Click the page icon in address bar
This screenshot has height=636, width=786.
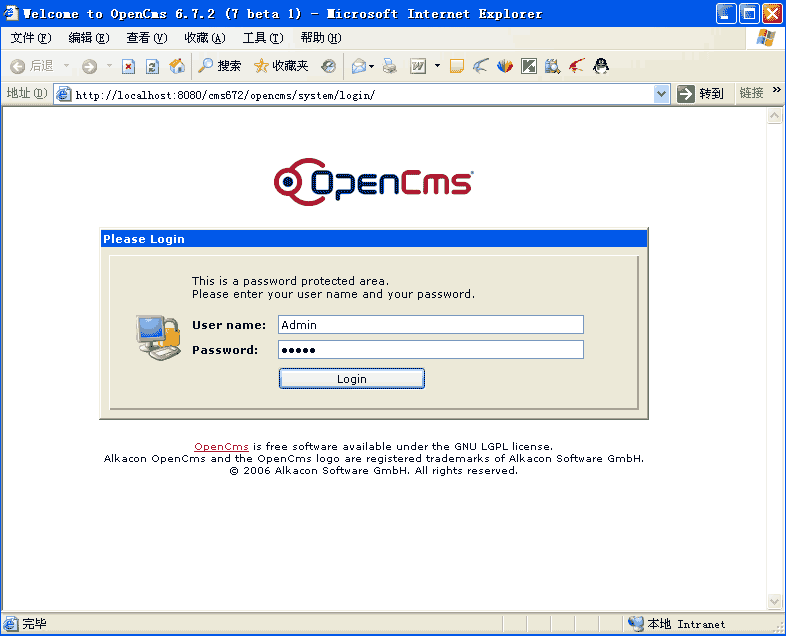click(64, 94)
